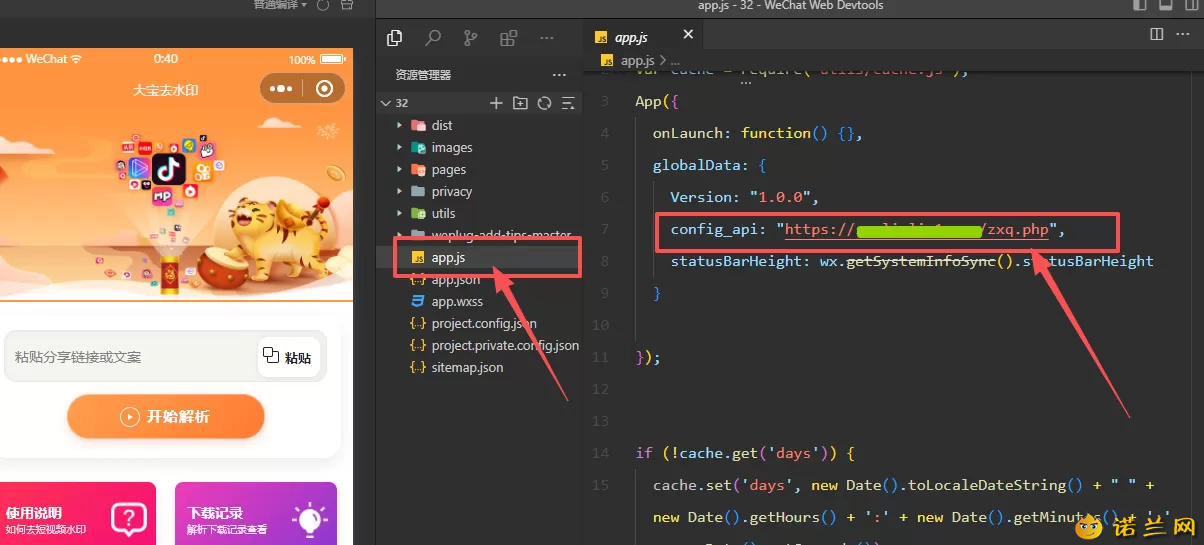The height and width of the screenshot is (545, 1204).
Task: Open editor more actions ellipsis
Action: point(1185,34)
